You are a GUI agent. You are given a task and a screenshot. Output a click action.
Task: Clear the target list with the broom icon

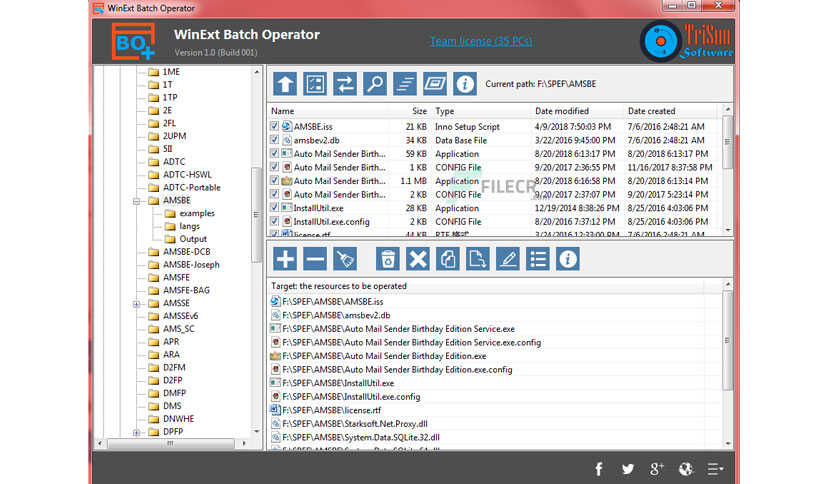345,259
